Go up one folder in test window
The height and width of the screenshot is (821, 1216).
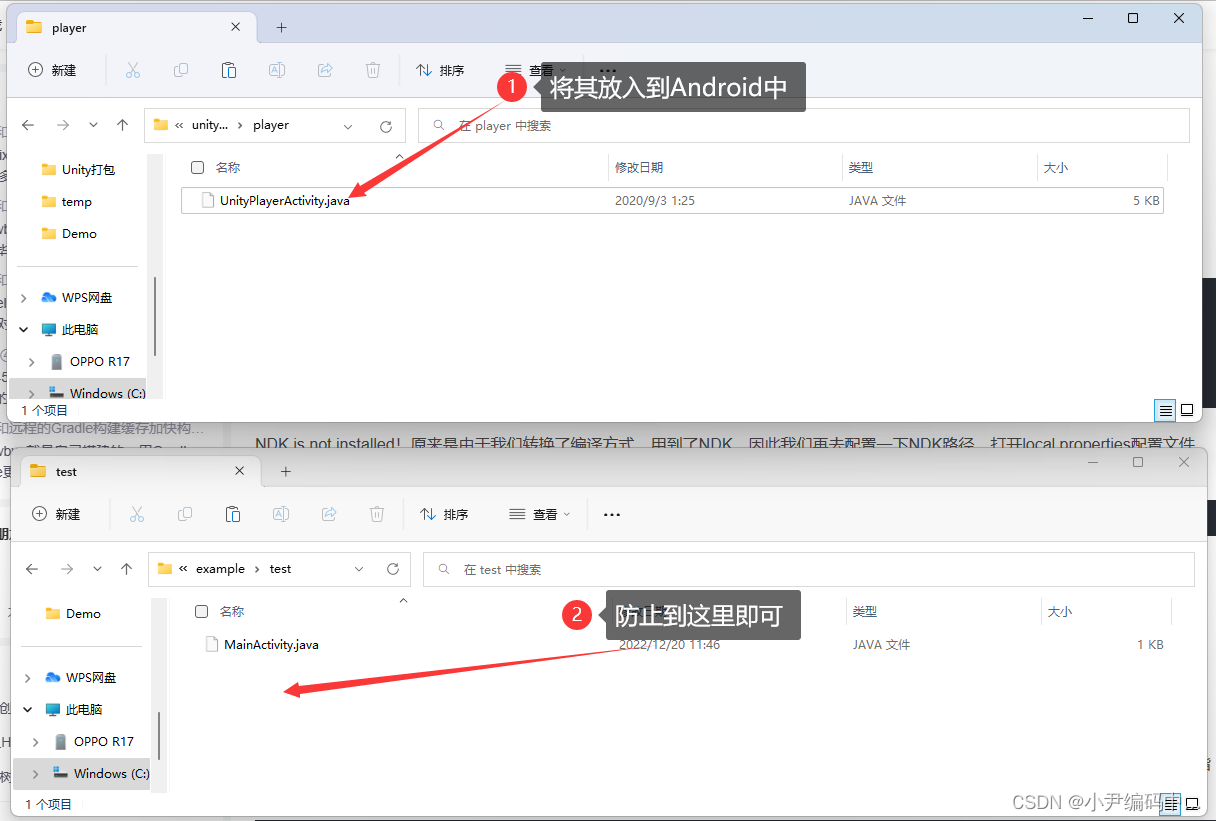126,569
